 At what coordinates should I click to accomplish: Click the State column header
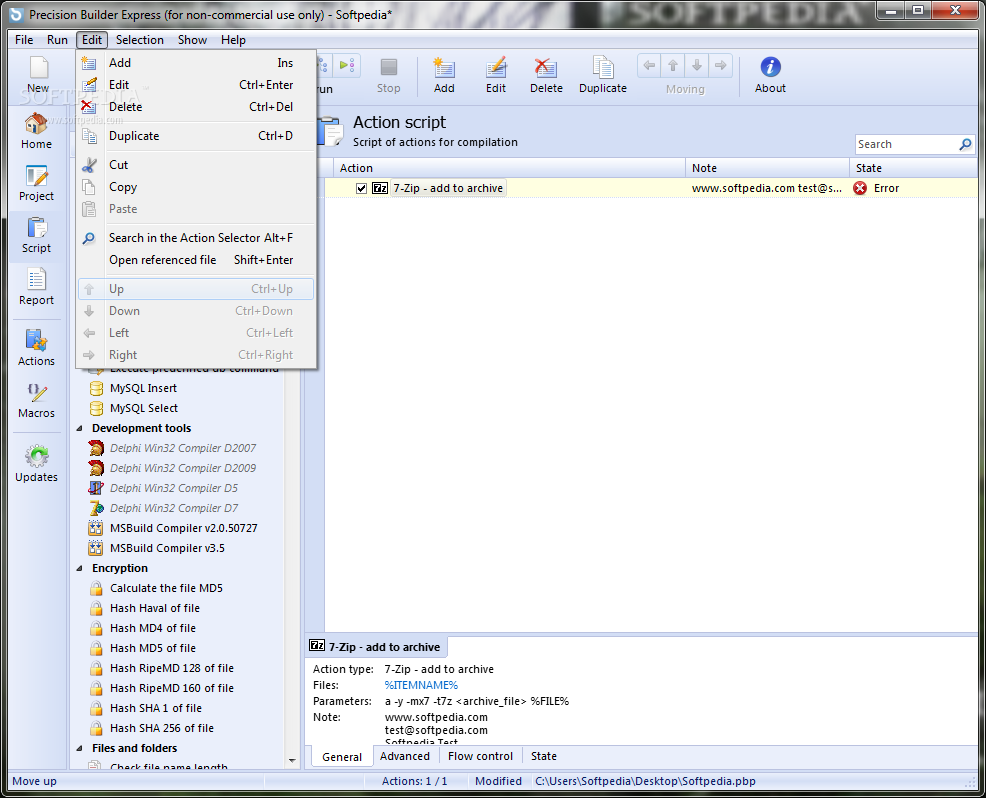[x=914, y=168]
